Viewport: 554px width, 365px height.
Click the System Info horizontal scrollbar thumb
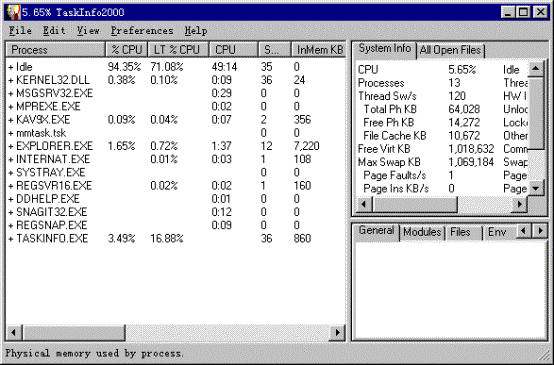tap(415, 204)
